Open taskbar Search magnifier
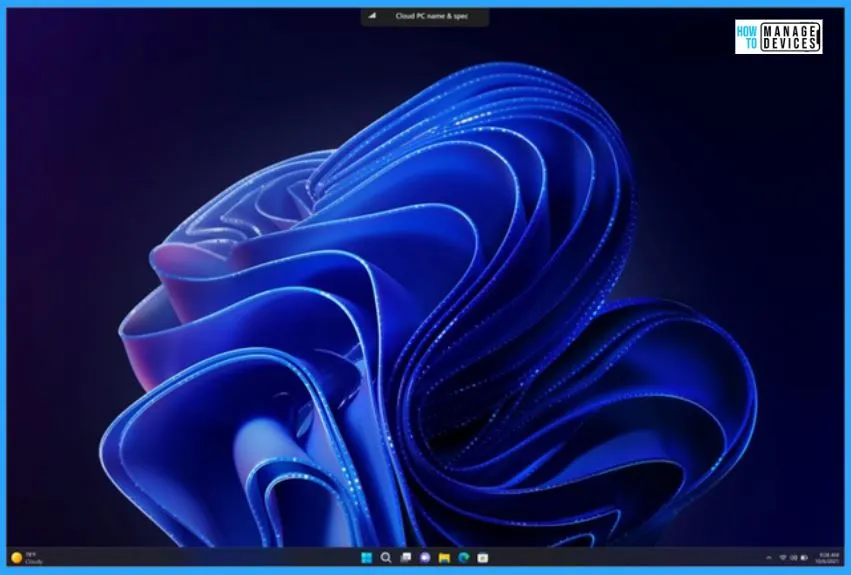This screenshot has height=575, width=851. click(386, 558)
